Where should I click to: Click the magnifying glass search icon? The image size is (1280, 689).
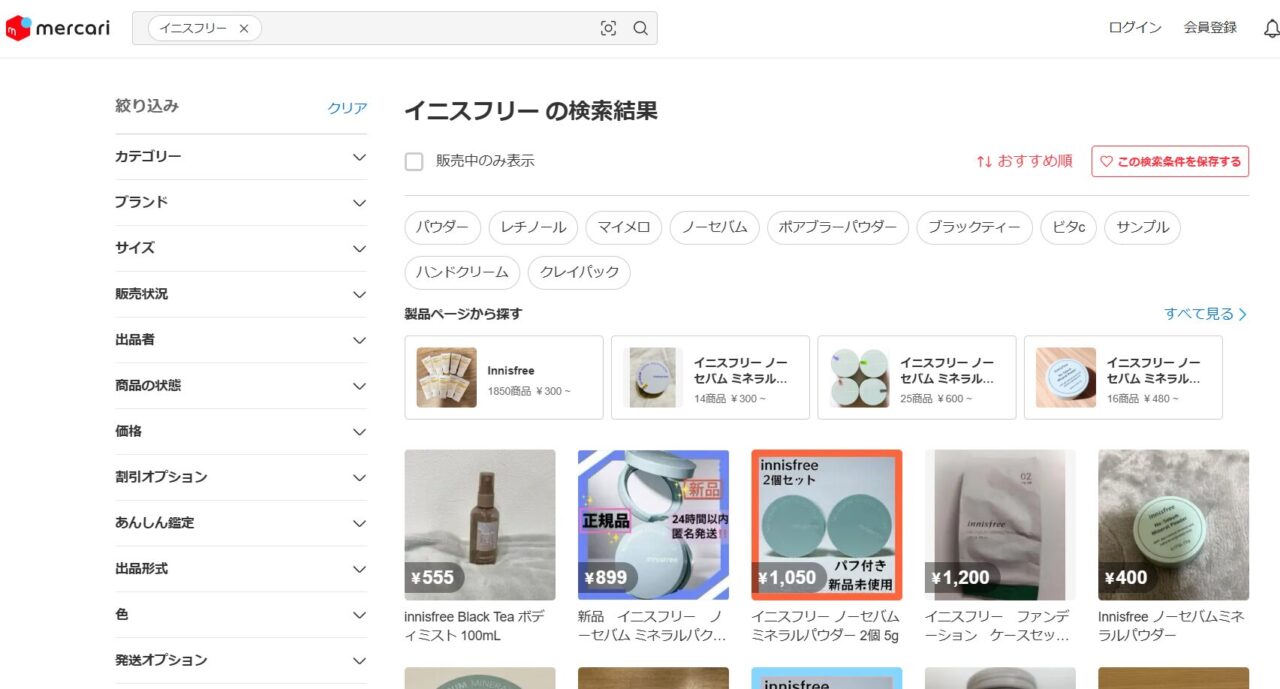(641, 29)
